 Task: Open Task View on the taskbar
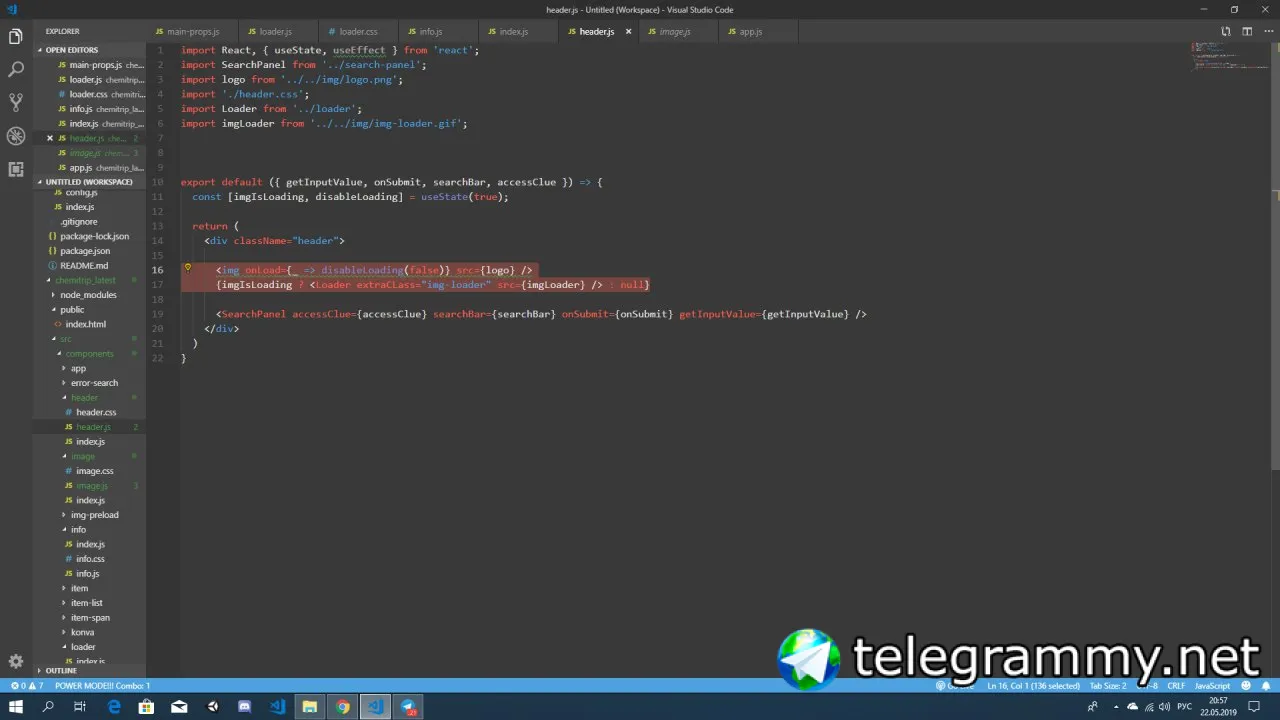pyautogui.click(x=80, y=707)
